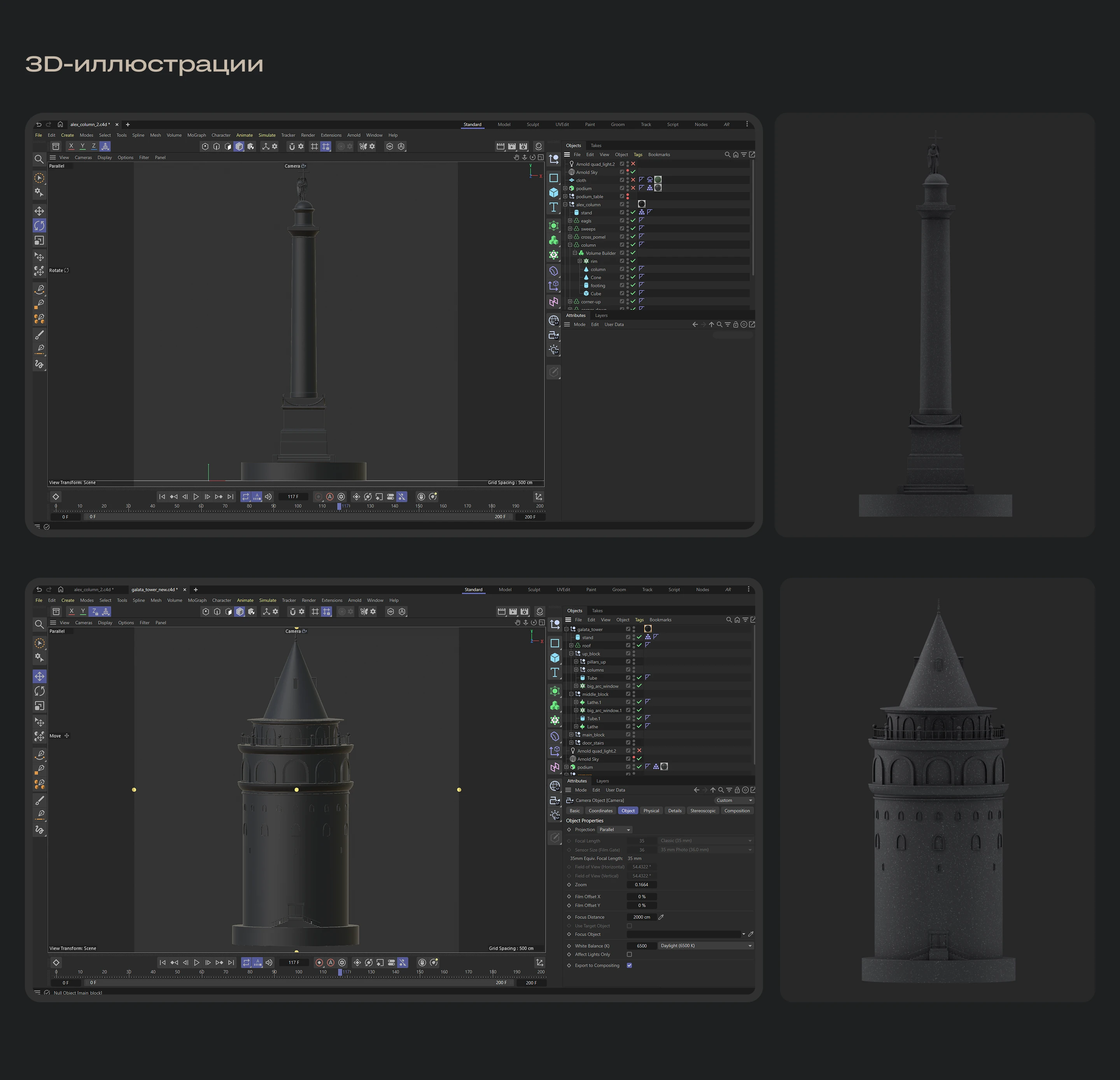Toggle the red X enable mark on cloth
The width and height of the screenshot is (1120, 1080).
click(x=633, y=180)
